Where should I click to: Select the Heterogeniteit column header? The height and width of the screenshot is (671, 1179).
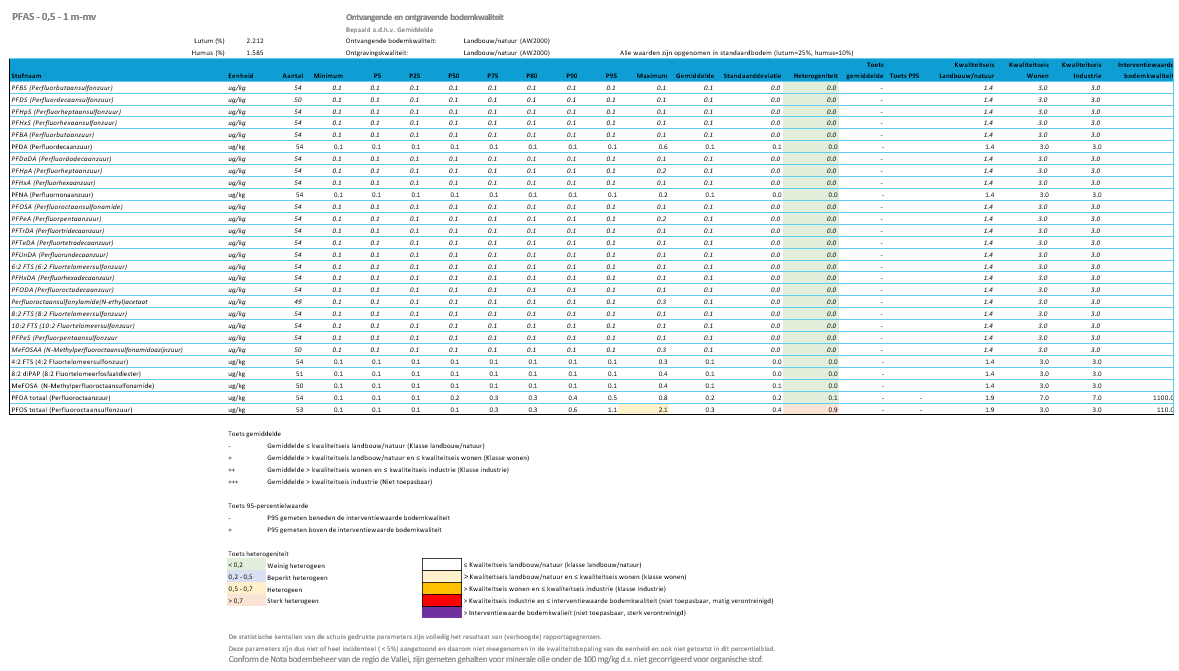tap(814, 75)
